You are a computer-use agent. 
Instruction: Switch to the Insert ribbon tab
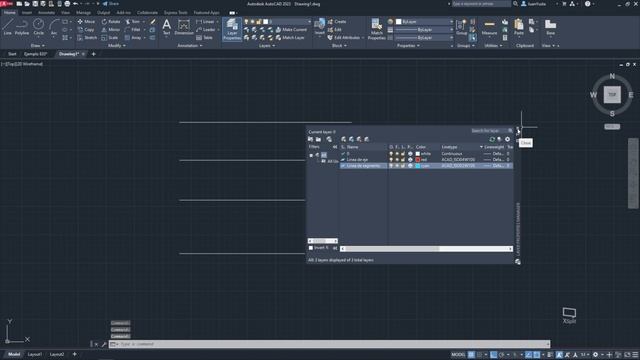tap(27, 13)
